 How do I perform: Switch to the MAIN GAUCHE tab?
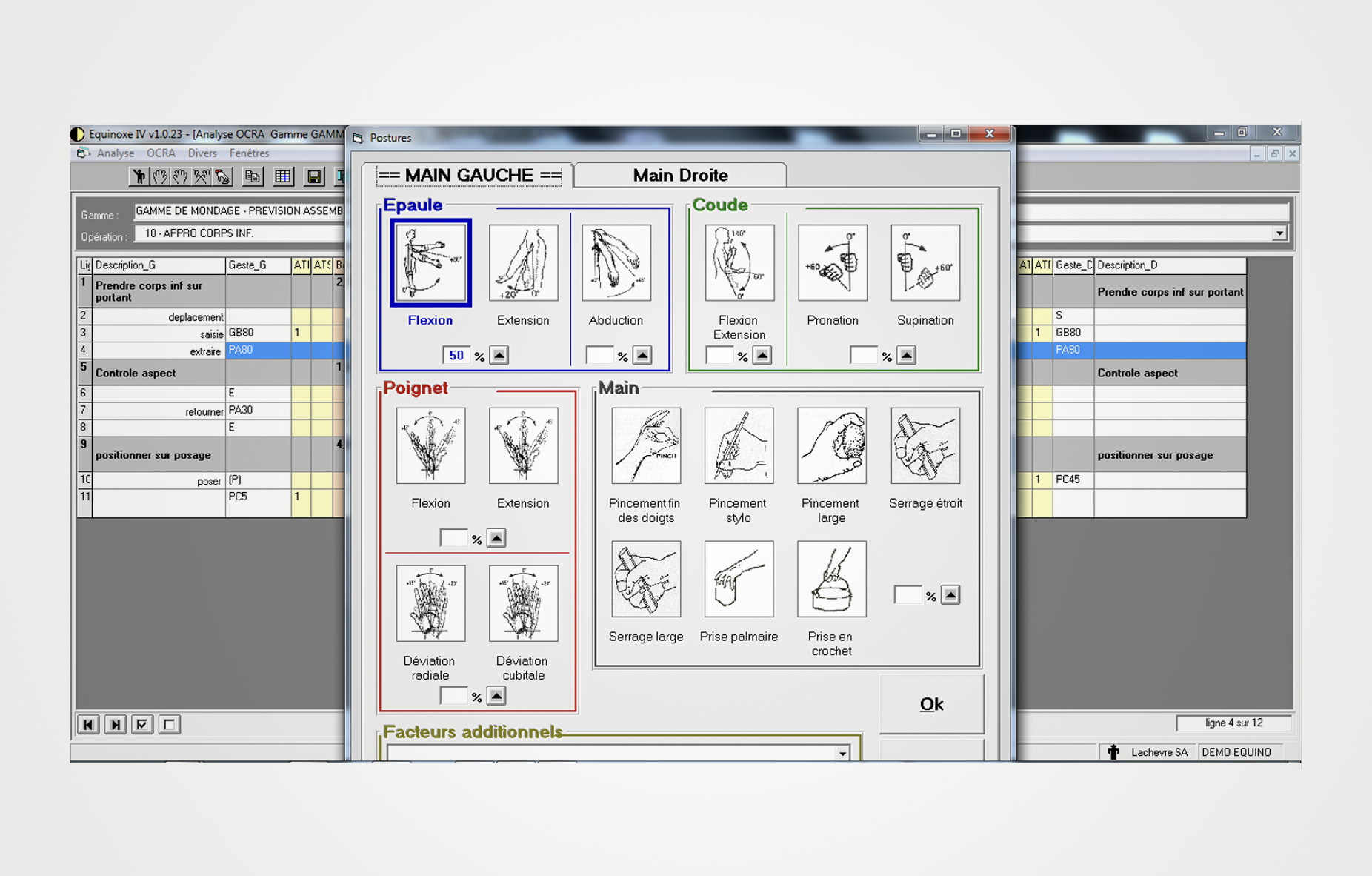470,175
